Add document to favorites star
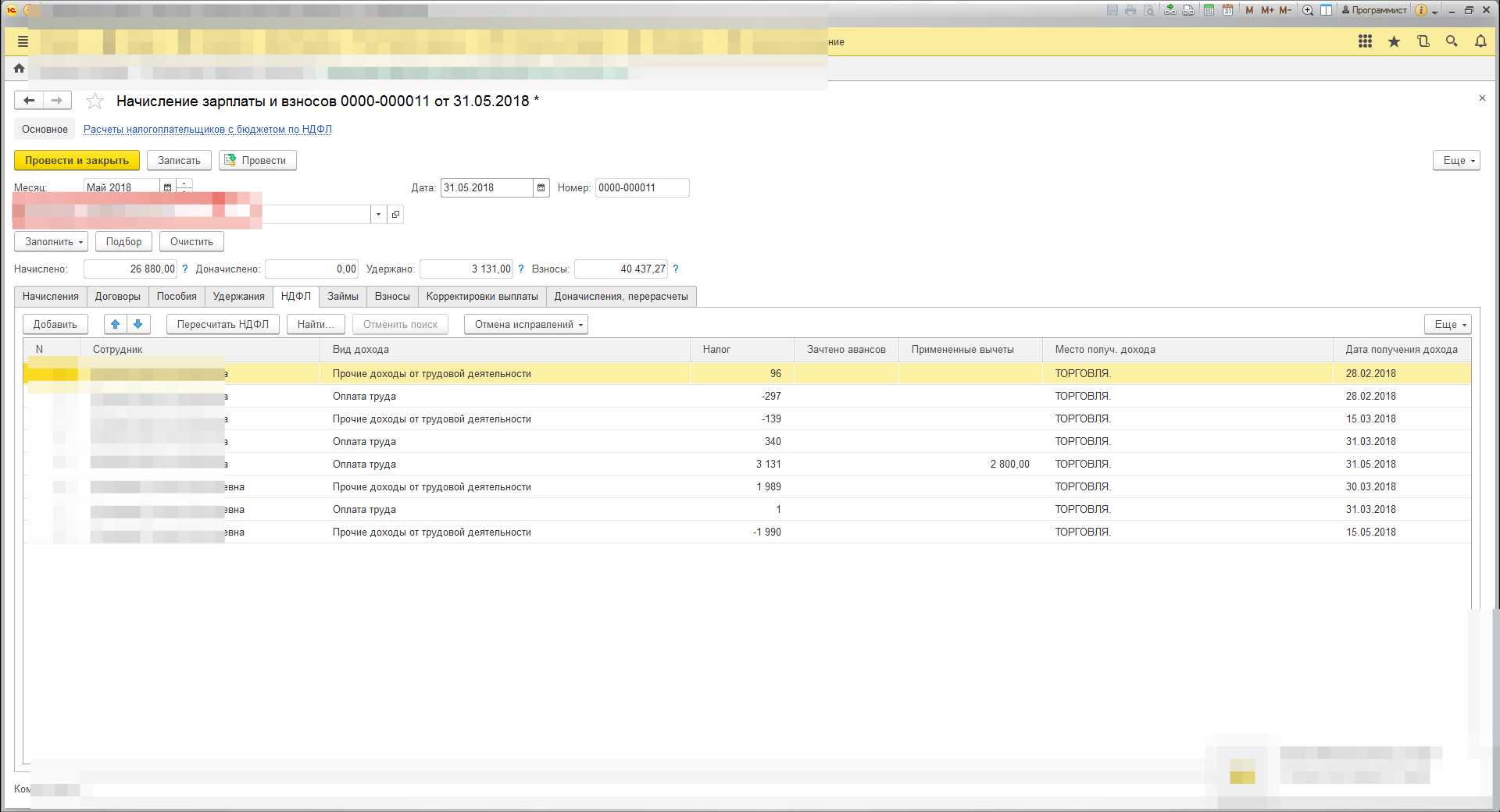The height and width of the screenshot is (812, 1500). tap(95, 101)
